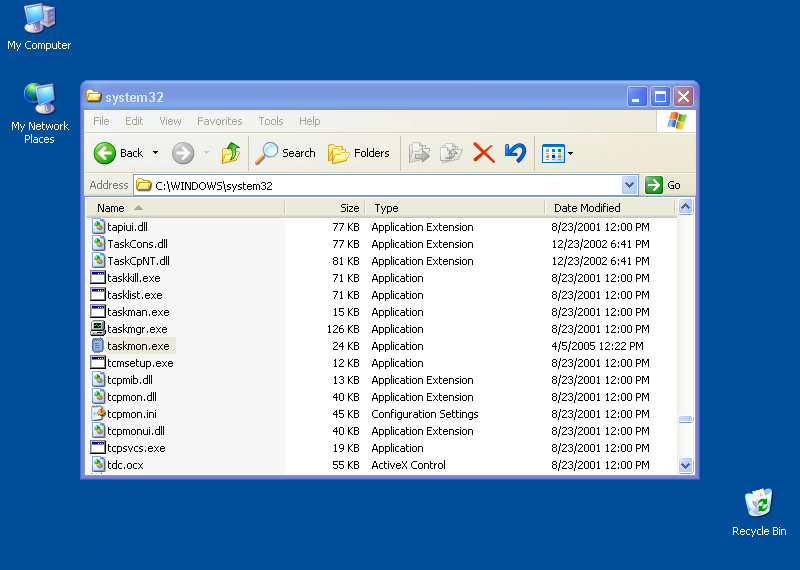The width and height of the screenshot is (800, 570).
Task: Open the View menu
Action: [x=170, y=121]
